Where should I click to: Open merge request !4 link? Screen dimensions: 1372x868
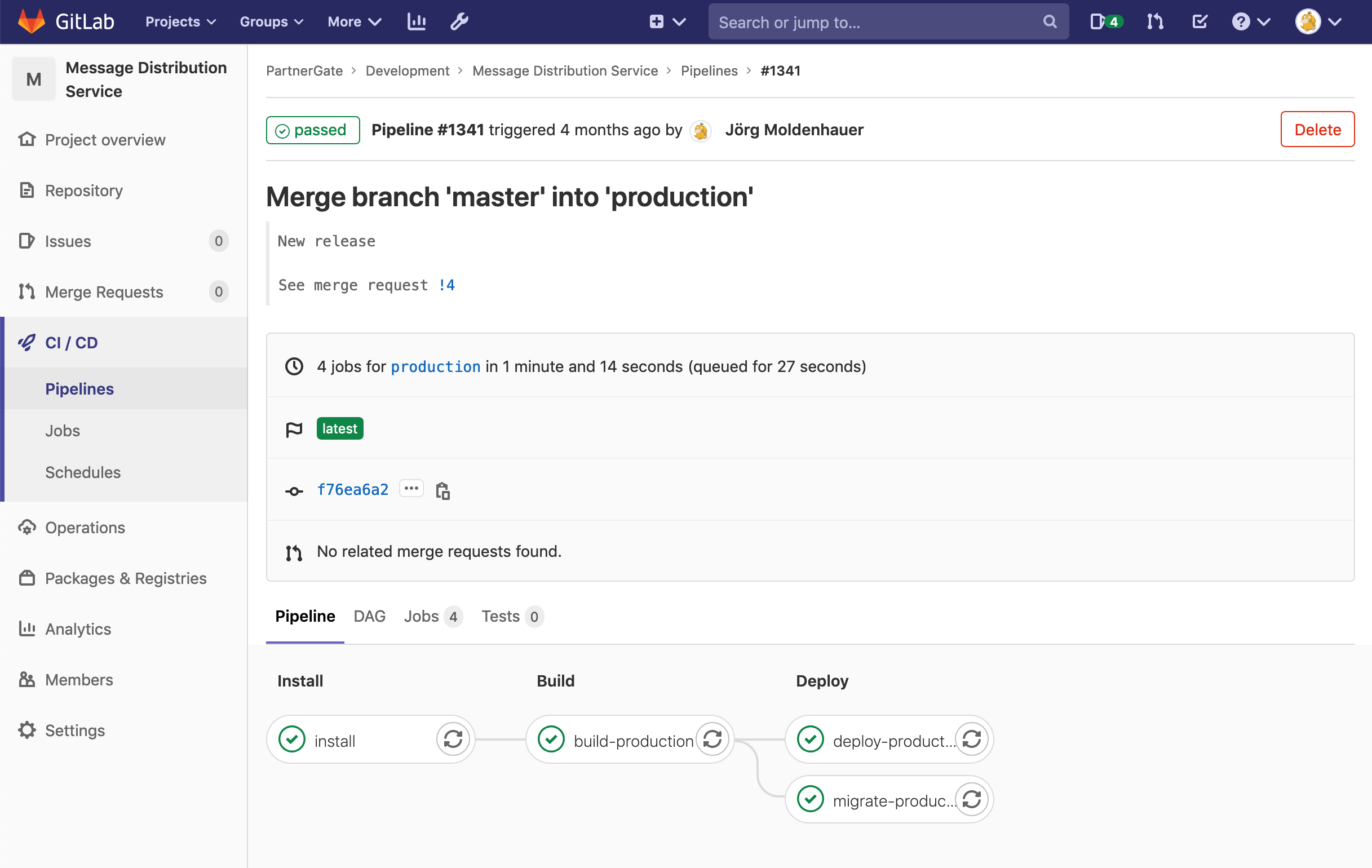pyautogui.click(x=446, y=285)
